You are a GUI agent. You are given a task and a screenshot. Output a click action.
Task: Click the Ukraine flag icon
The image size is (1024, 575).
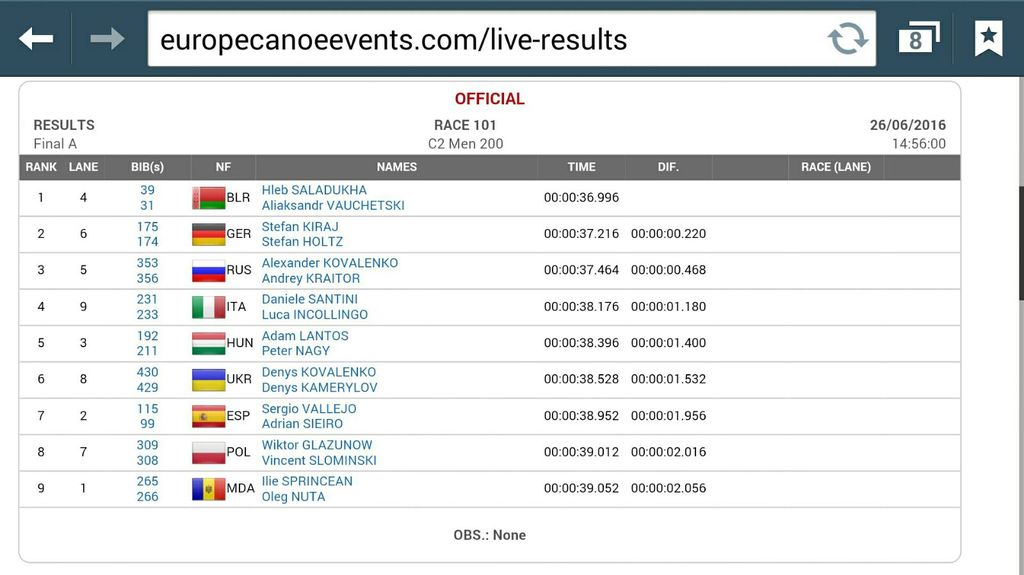click(209, 380)
